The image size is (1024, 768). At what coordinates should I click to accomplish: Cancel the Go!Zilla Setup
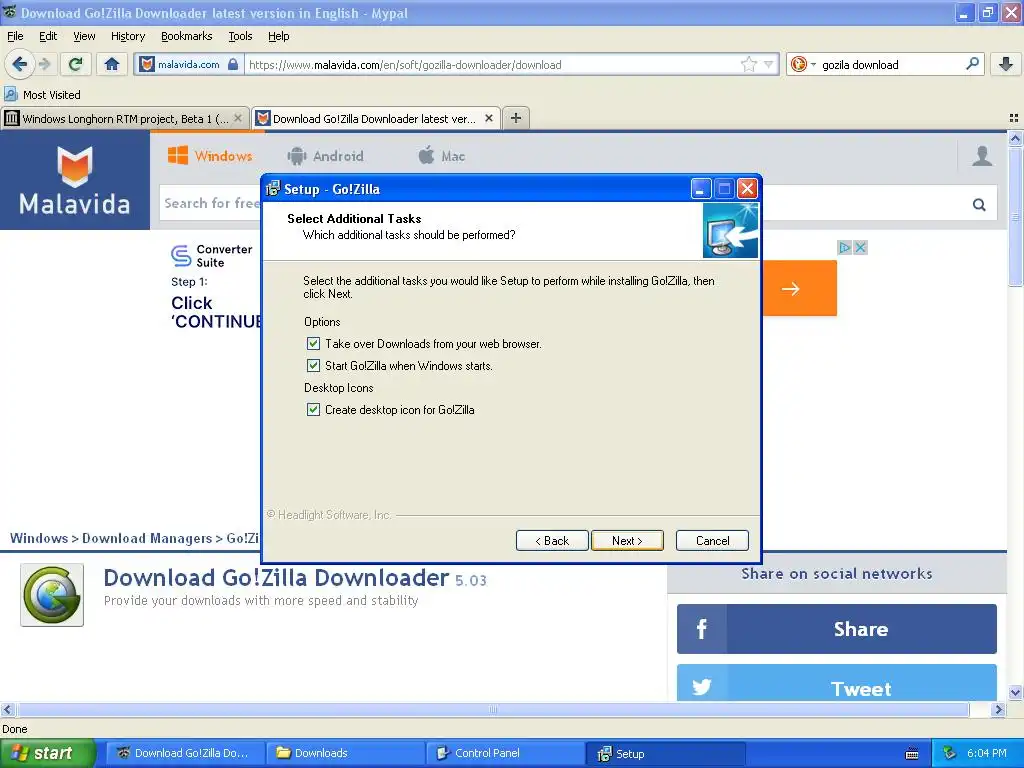712,541
